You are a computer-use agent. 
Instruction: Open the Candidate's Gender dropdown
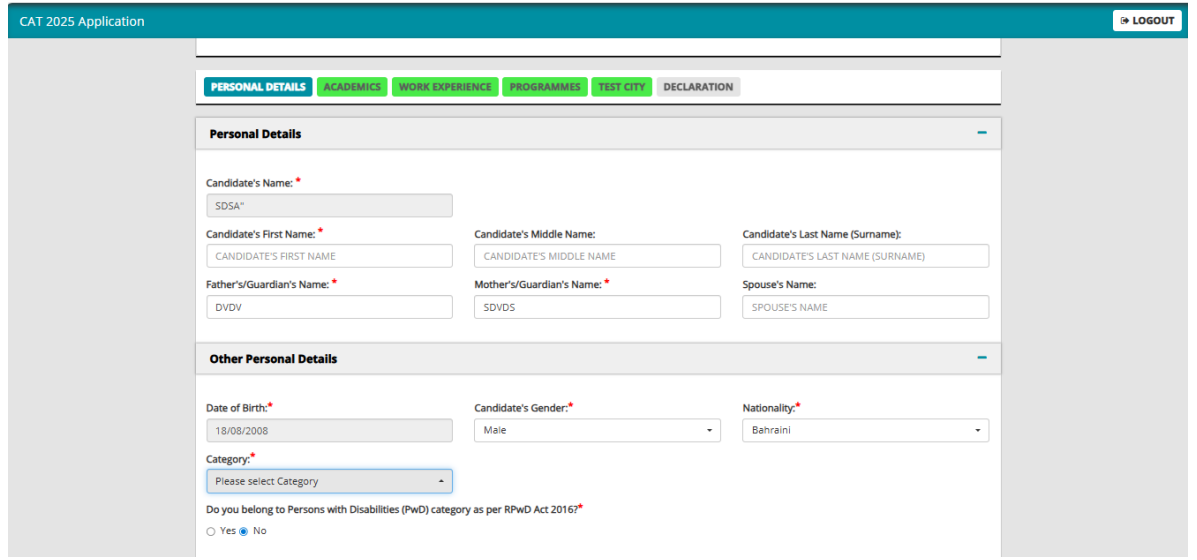(x=597, y=430)
